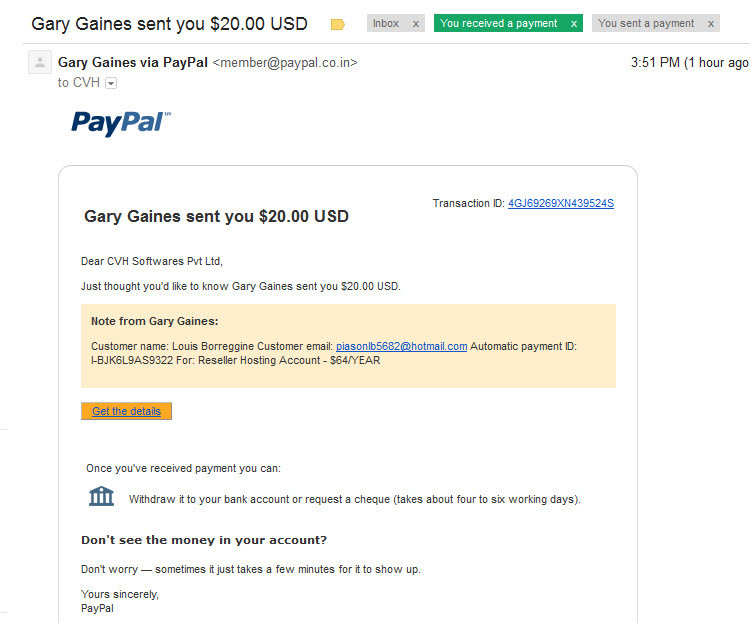This screenshot has width=750, height=623.
Task: Click the email subject heading at top
Action: (x=169, y=24)
